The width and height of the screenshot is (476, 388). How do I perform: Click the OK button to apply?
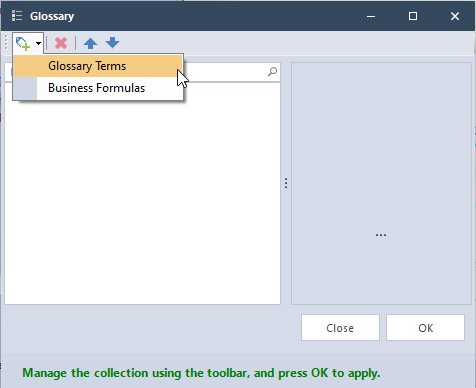425,328
